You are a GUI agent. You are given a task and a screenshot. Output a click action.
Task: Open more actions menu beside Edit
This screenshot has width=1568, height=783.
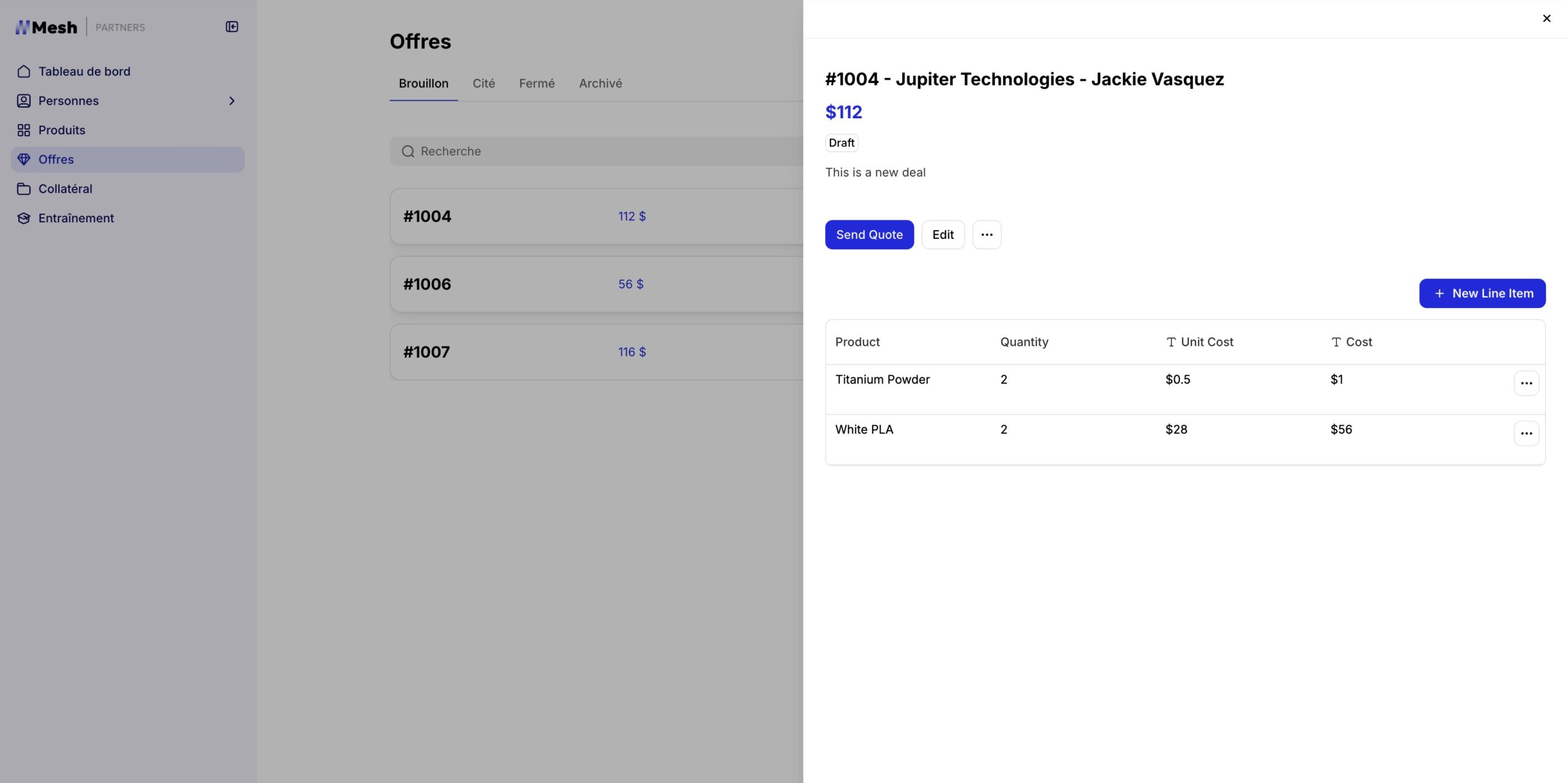click(986, 234)
